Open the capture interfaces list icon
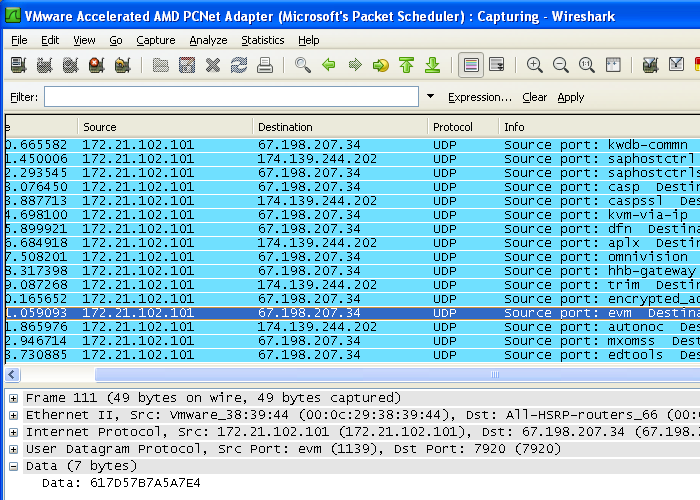Viewport: 700px width, 500px height. pos(19,65)
